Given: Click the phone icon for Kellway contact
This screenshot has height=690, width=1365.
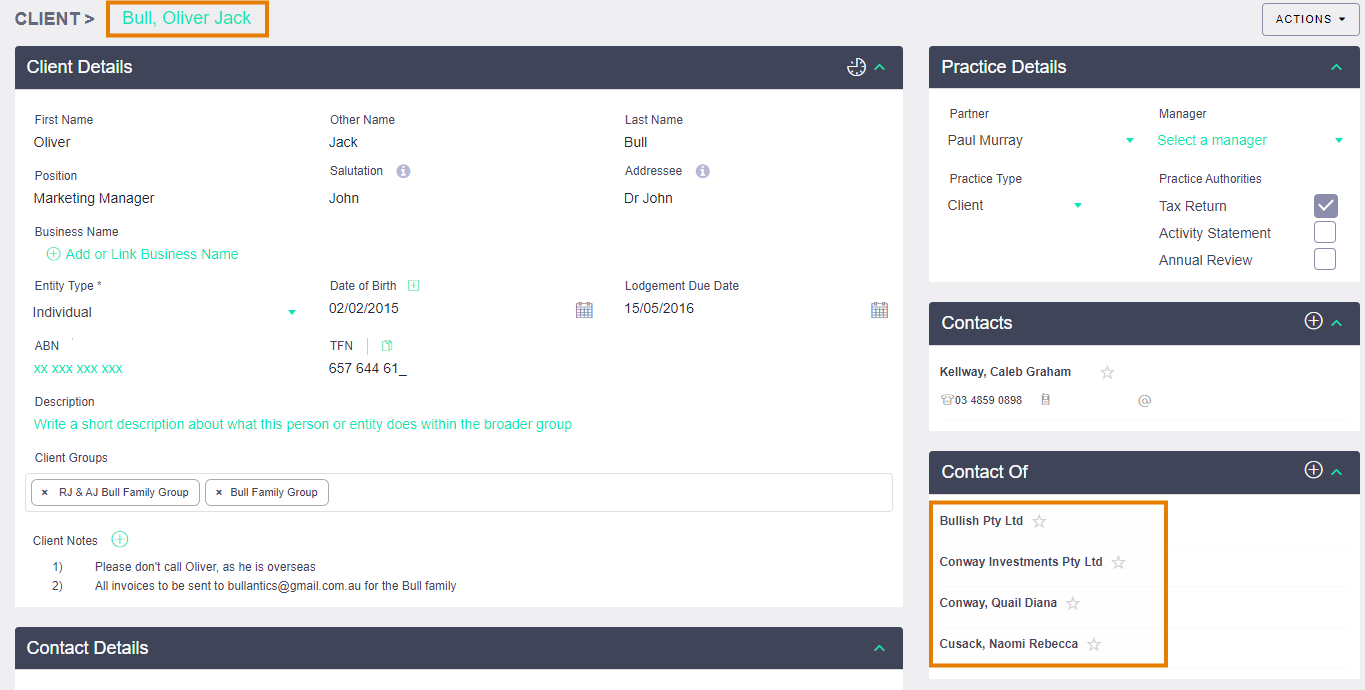Looking at the screenshot, I should coord(947,400).
